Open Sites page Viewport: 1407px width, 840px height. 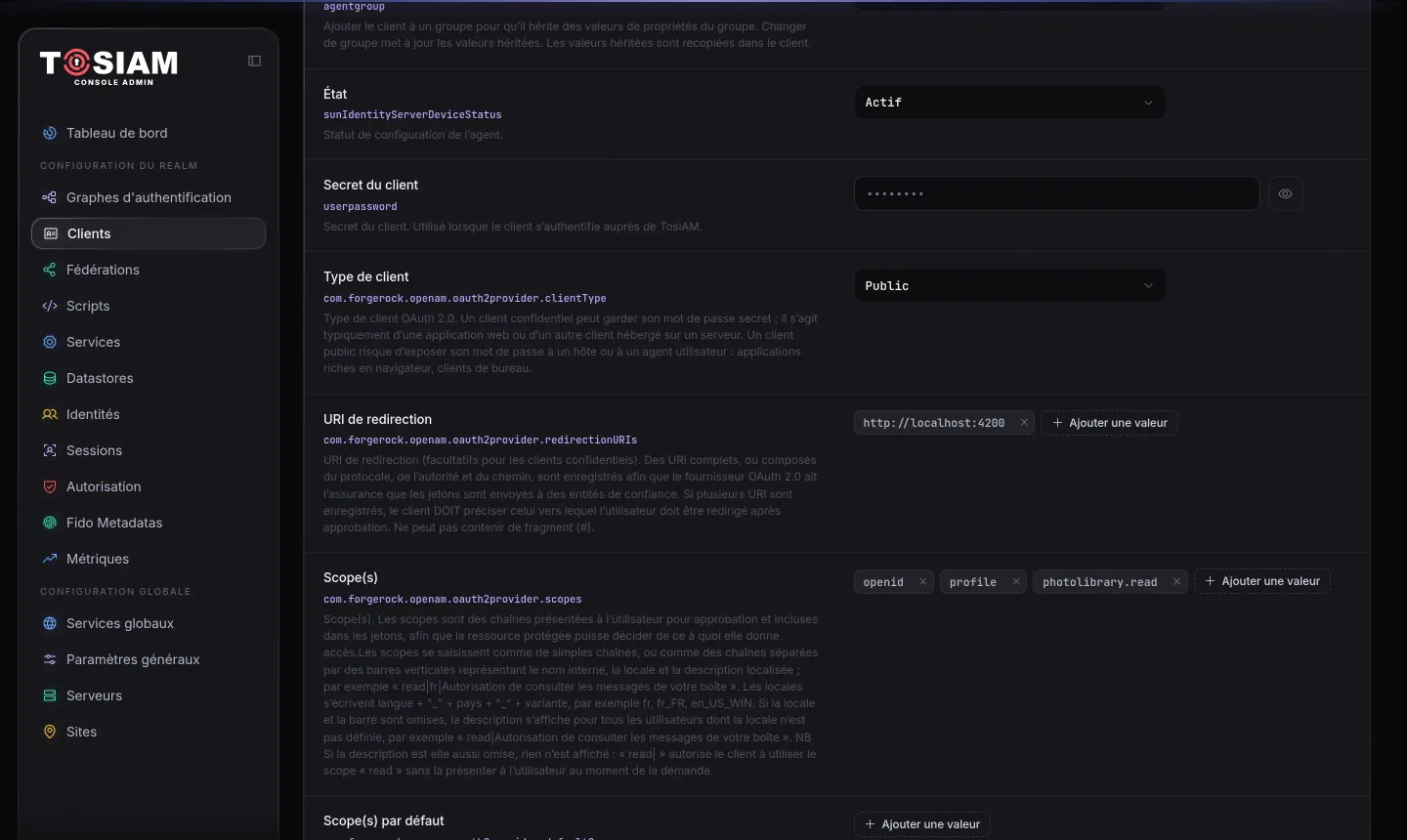[149, 732]
